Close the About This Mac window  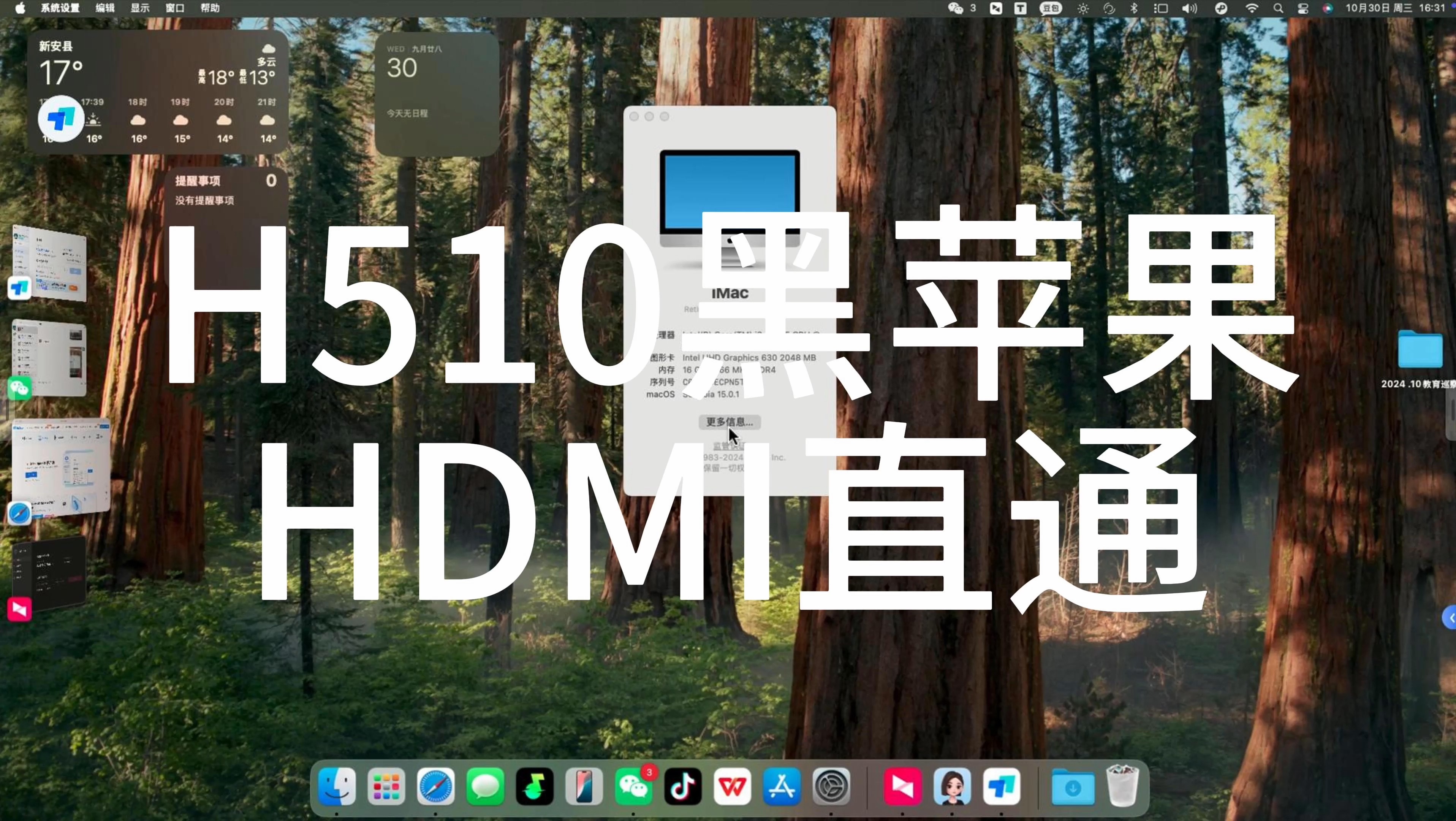pos(634,116)
